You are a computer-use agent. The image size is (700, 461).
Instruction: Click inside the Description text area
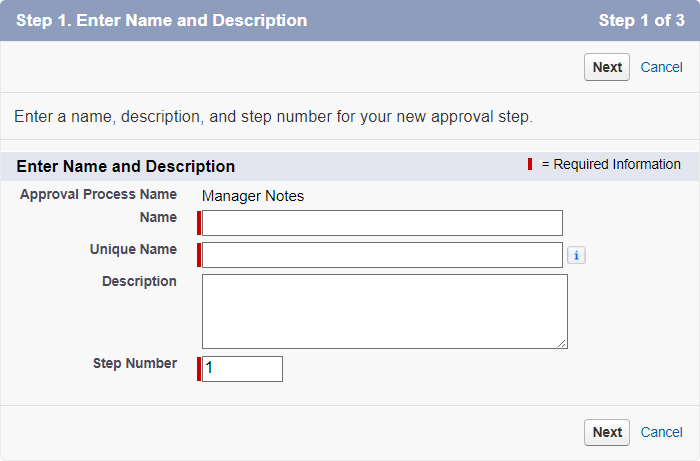coord(384,311)
